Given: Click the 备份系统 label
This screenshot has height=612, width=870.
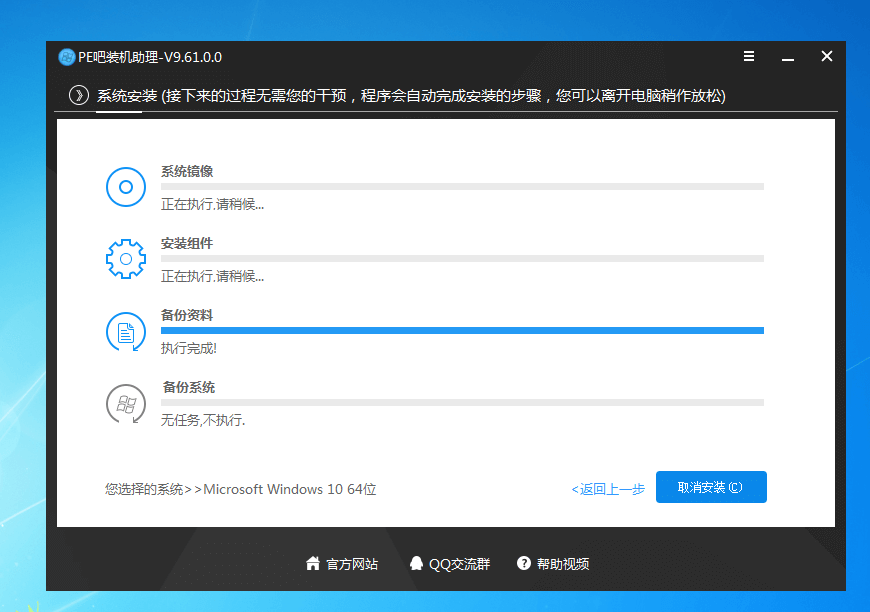Looking at the screenshot, I should tap(188, 387).
